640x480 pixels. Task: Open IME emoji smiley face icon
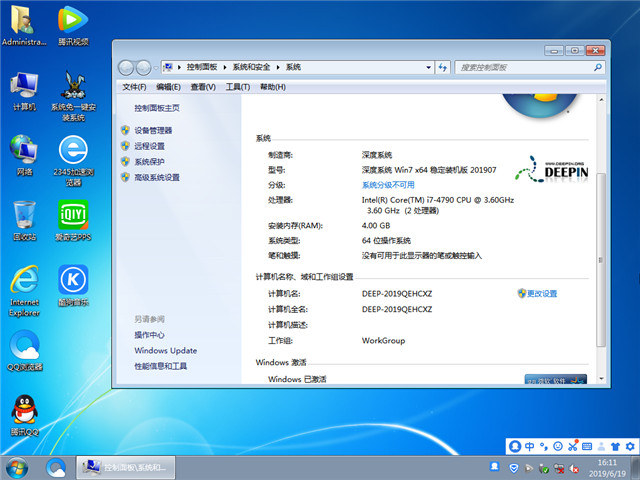pos(558,446)
